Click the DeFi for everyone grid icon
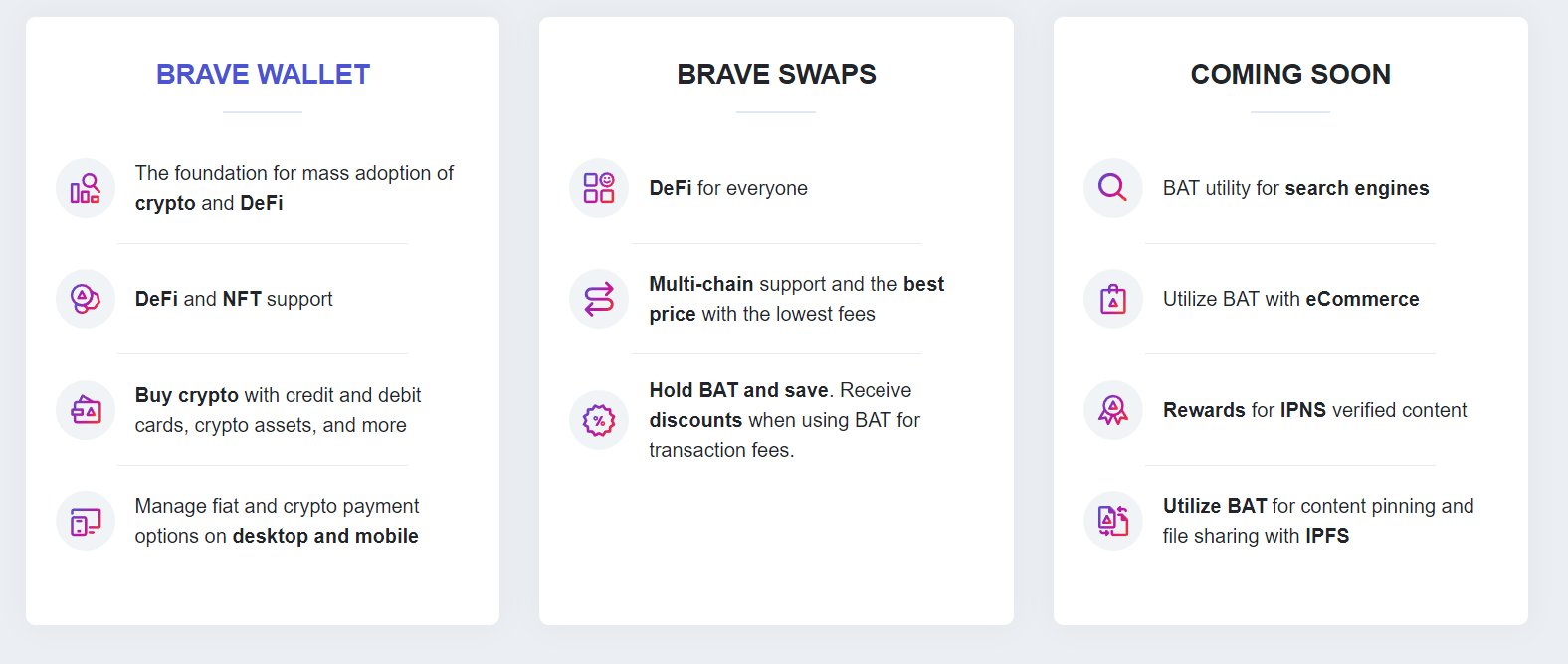1568x664 pixels. tap(599, 188)
